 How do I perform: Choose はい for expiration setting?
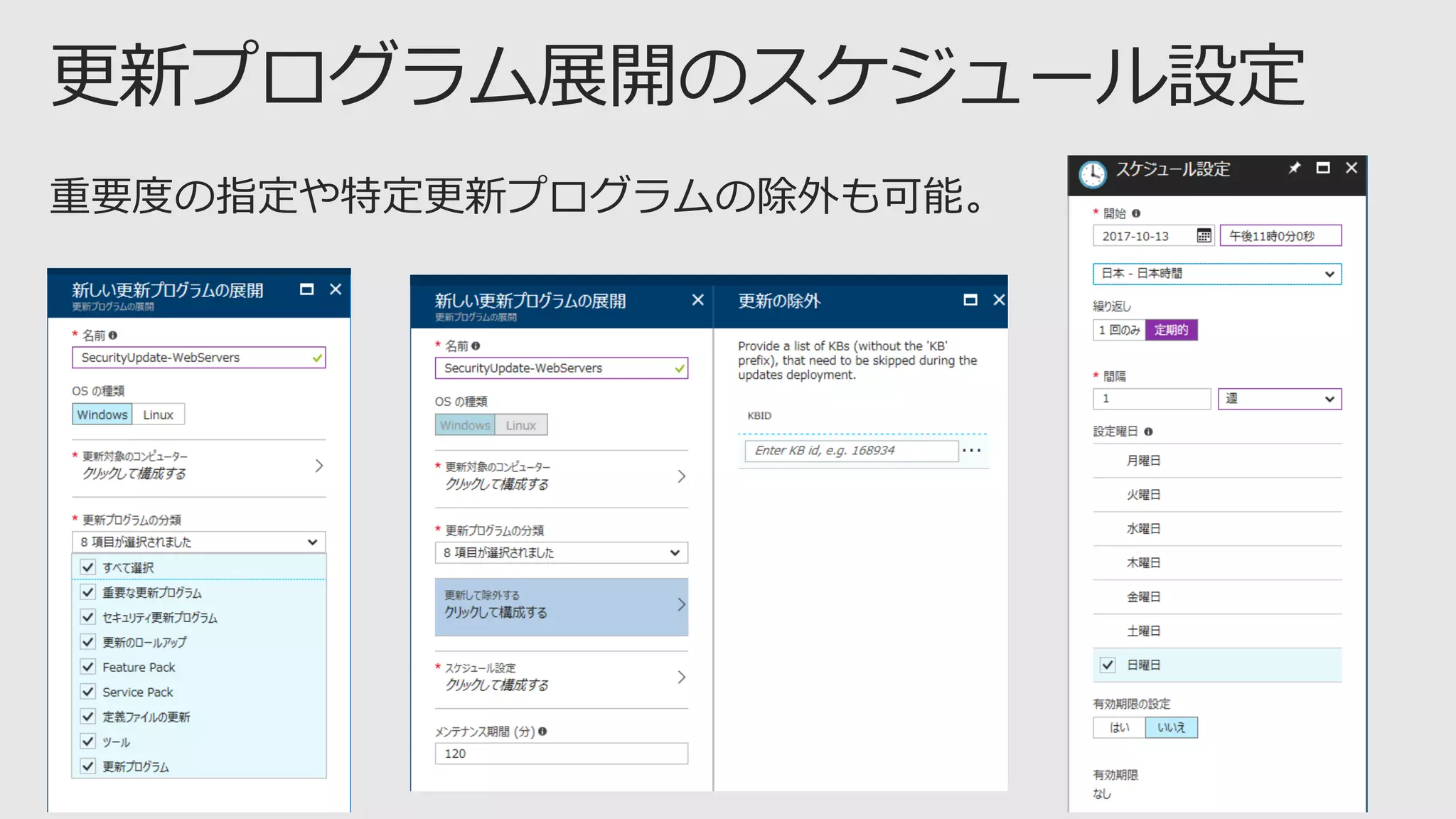[x=1119, y=727]
